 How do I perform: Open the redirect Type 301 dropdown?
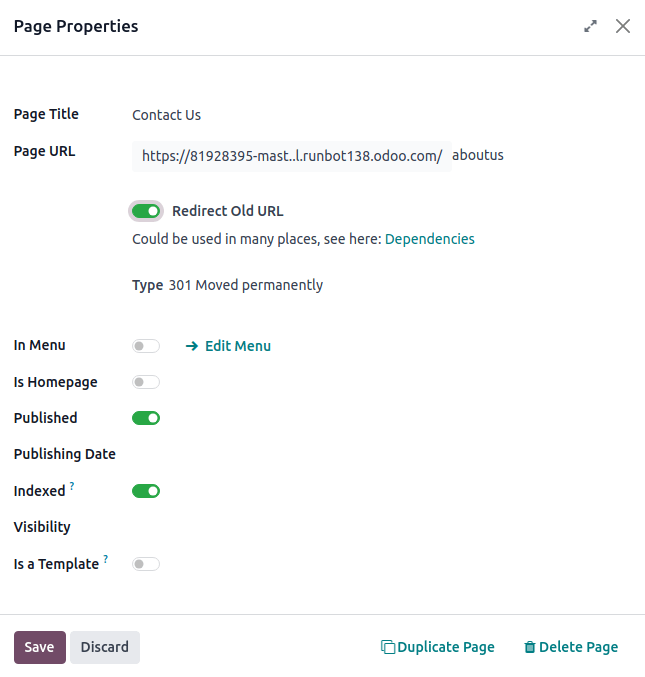pos(246,285)
